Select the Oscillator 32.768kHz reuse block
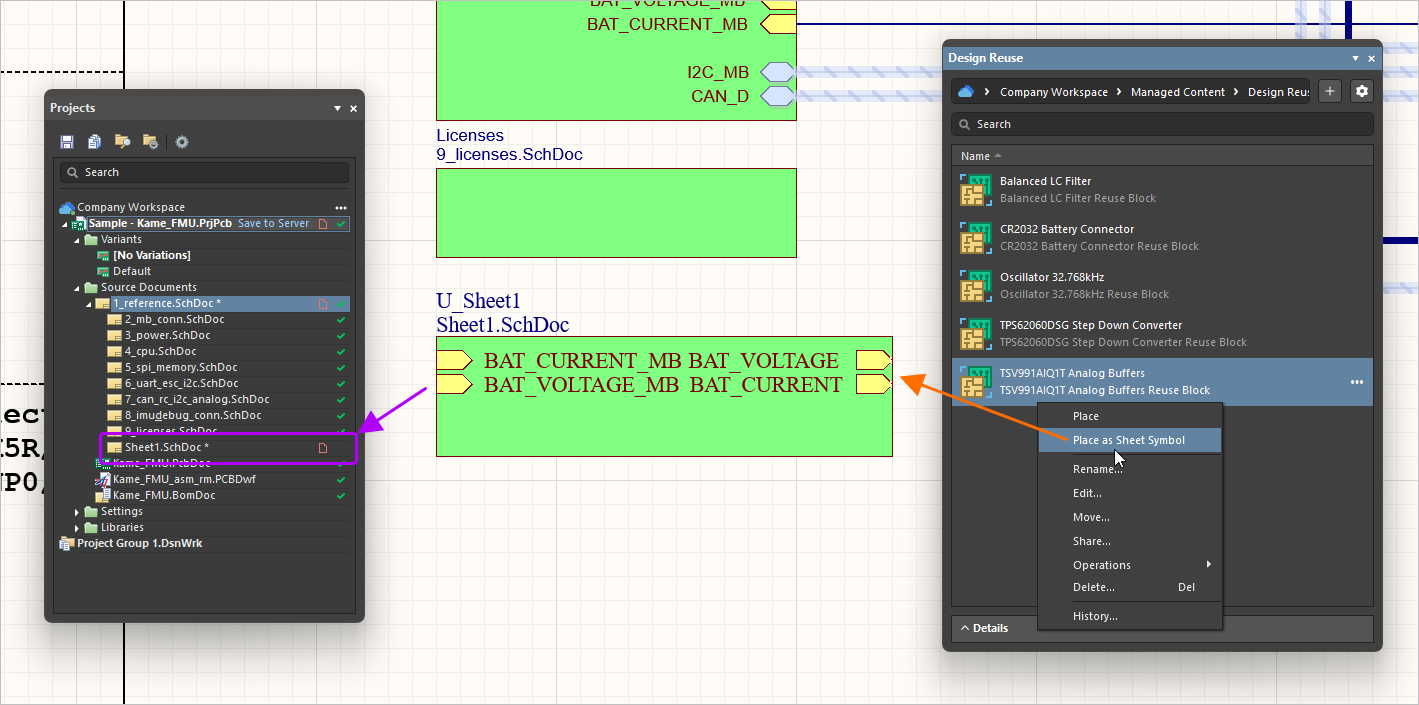1419x705 pixels. click(1162, 285)
